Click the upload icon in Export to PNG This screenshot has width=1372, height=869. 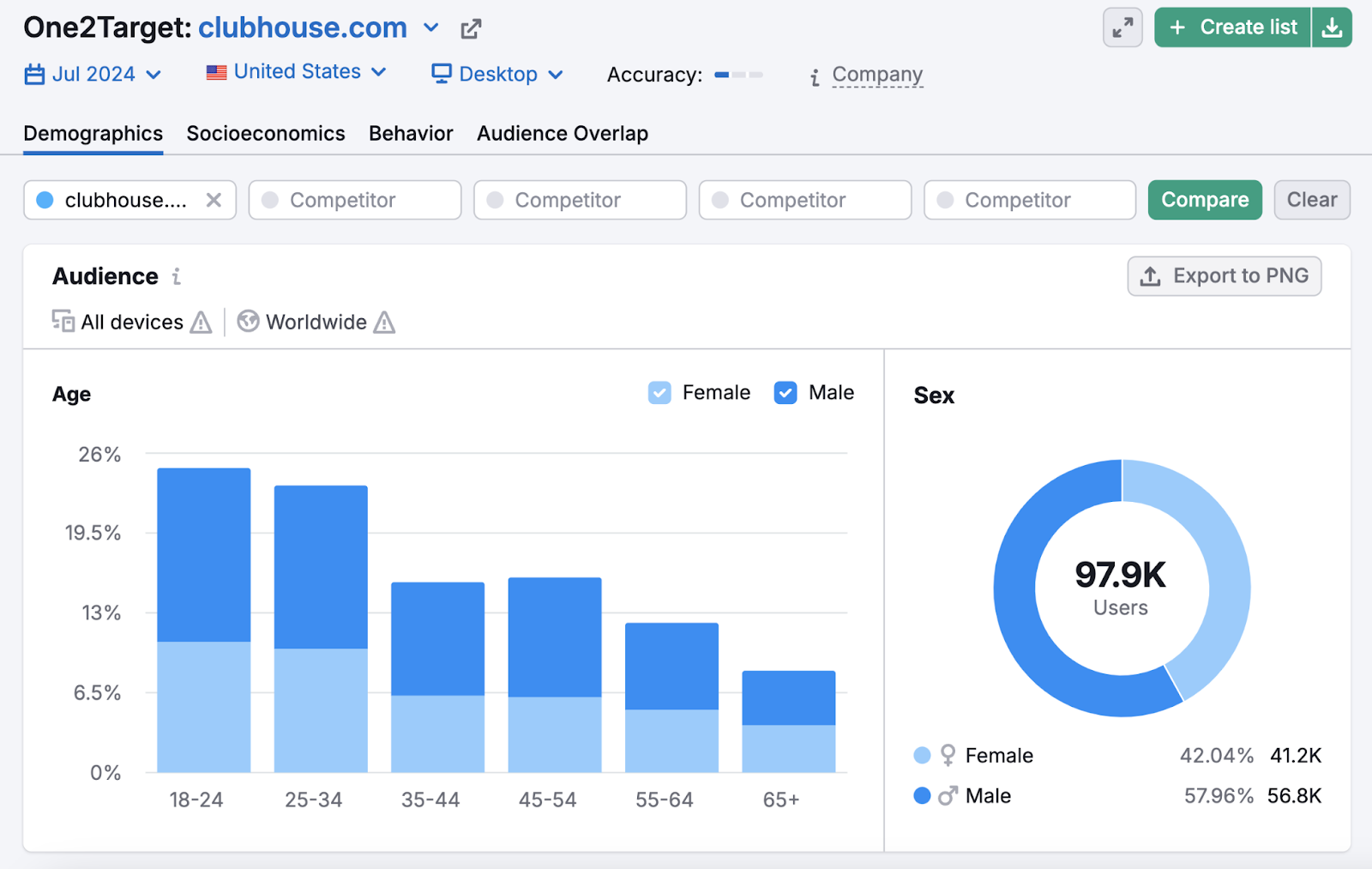click(x=1151, y=276)
